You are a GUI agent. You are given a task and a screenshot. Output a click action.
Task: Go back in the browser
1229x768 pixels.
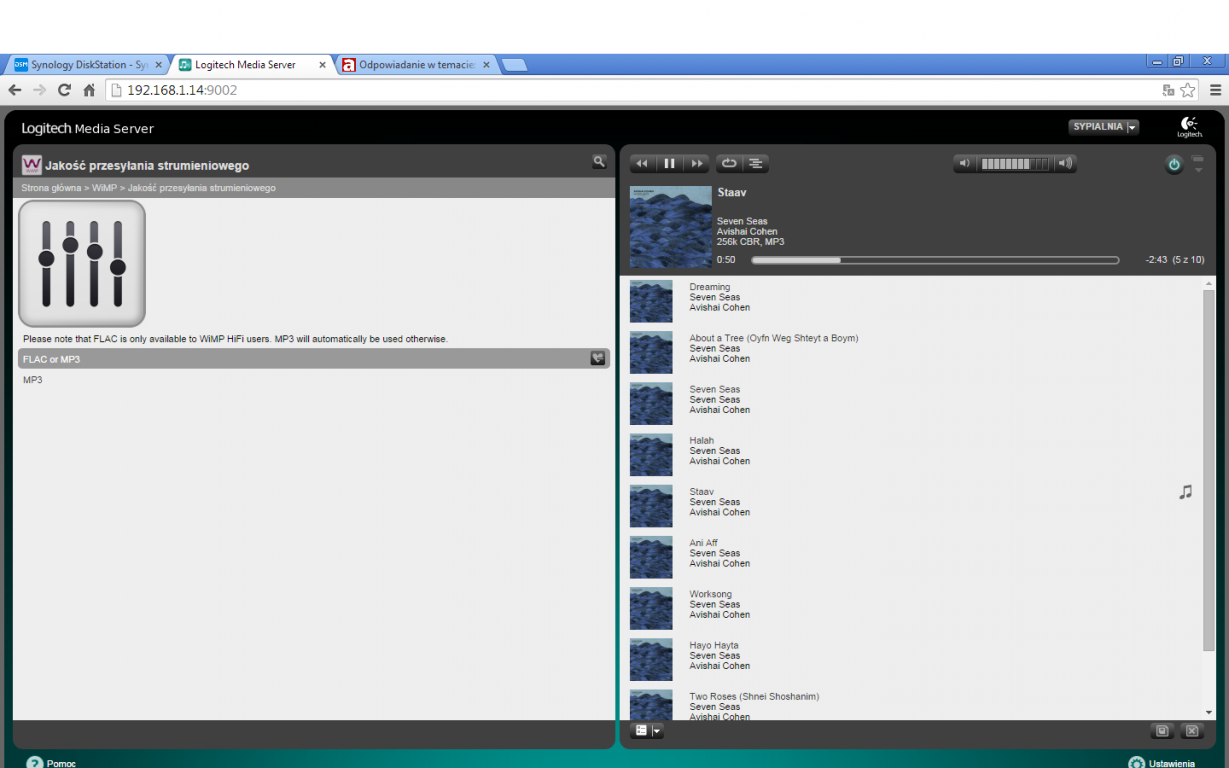(x=15, y=90)
